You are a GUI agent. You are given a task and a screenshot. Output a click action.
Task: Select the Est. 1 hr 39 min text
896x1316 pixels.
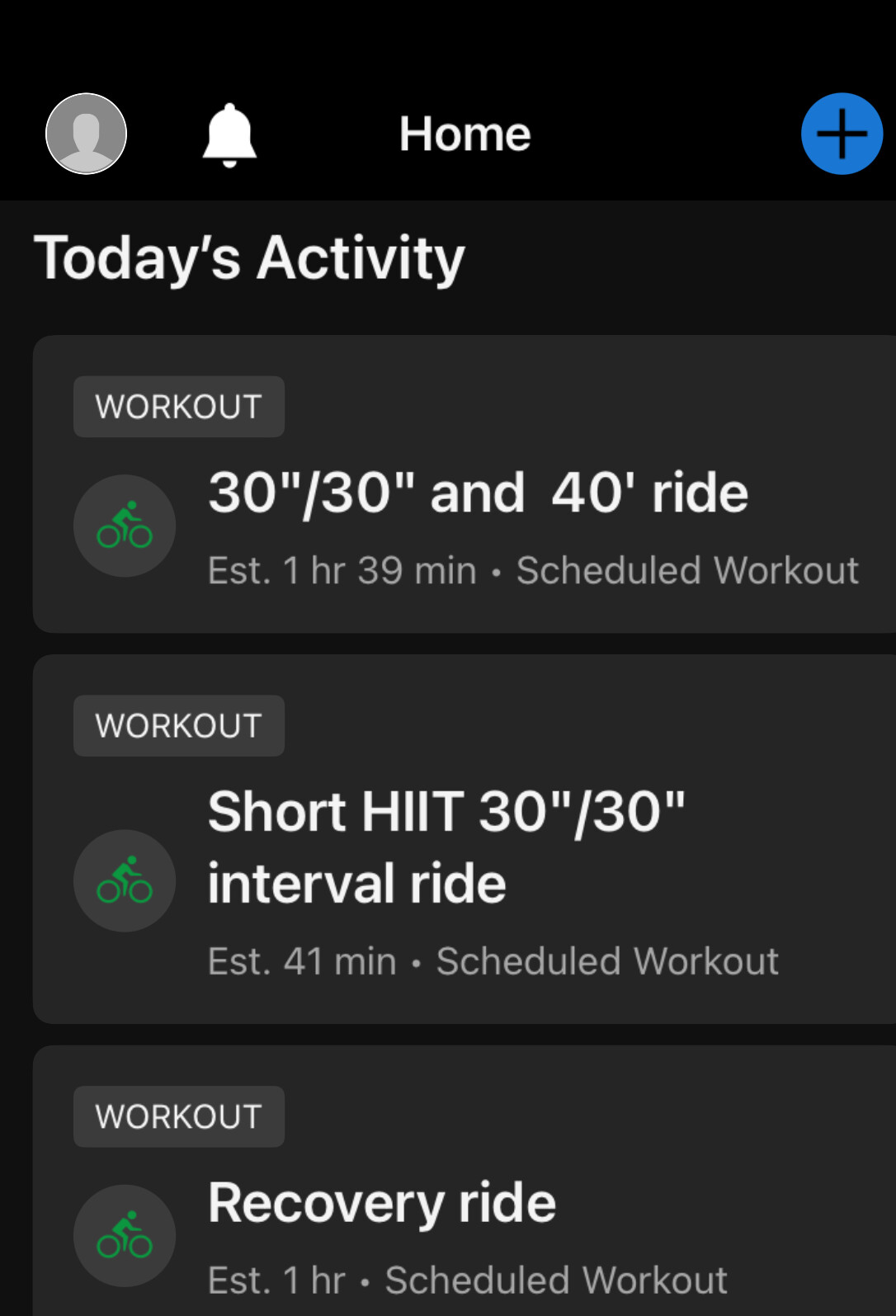[342, 570]
